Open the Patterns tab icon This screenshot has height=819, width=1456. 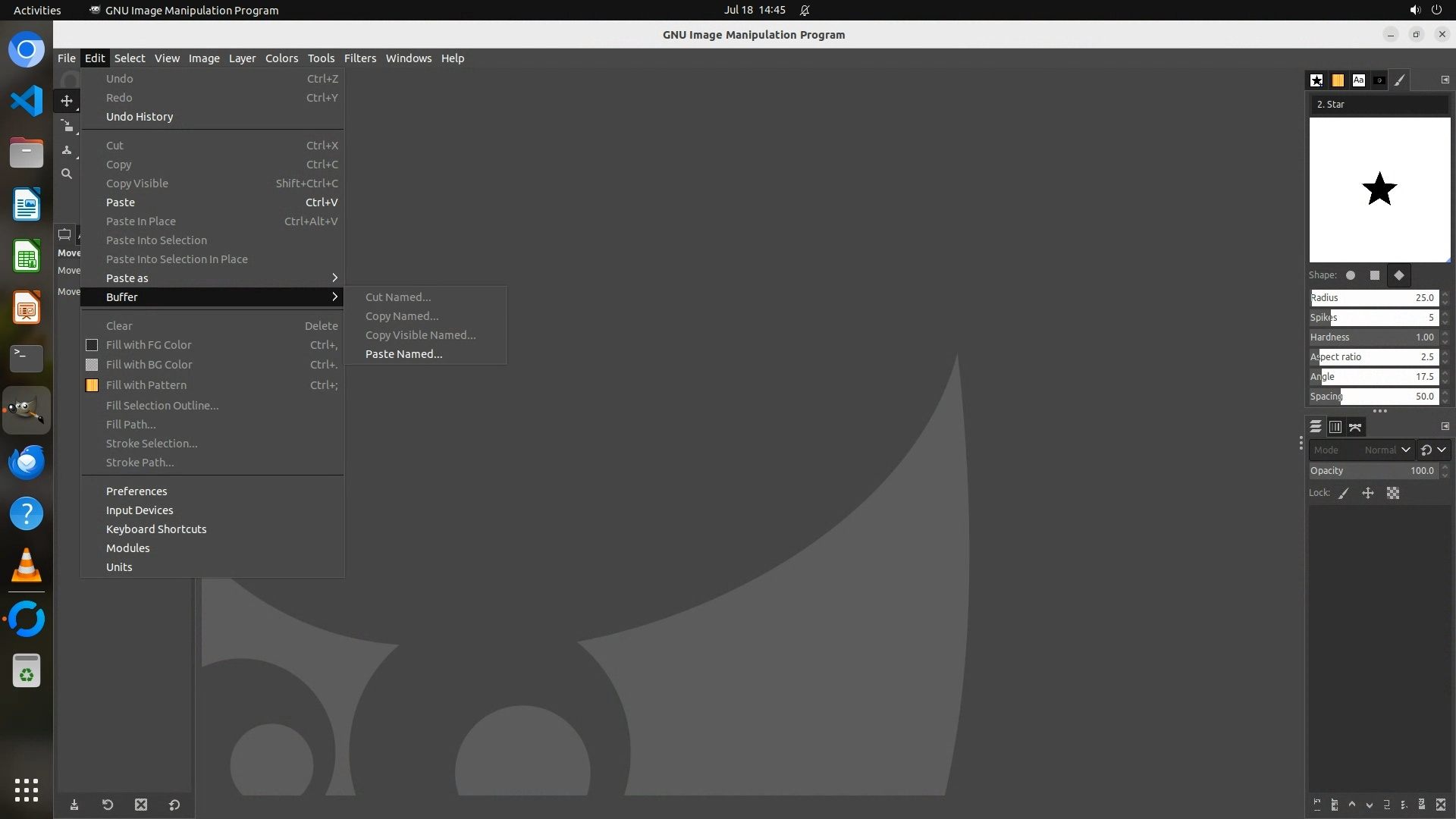(1338, 80)
